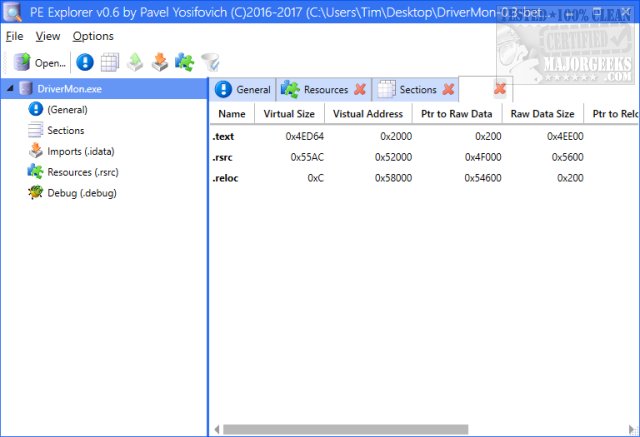
Task: Click the PE Explorer title bar icon
Action: (13, 12)
